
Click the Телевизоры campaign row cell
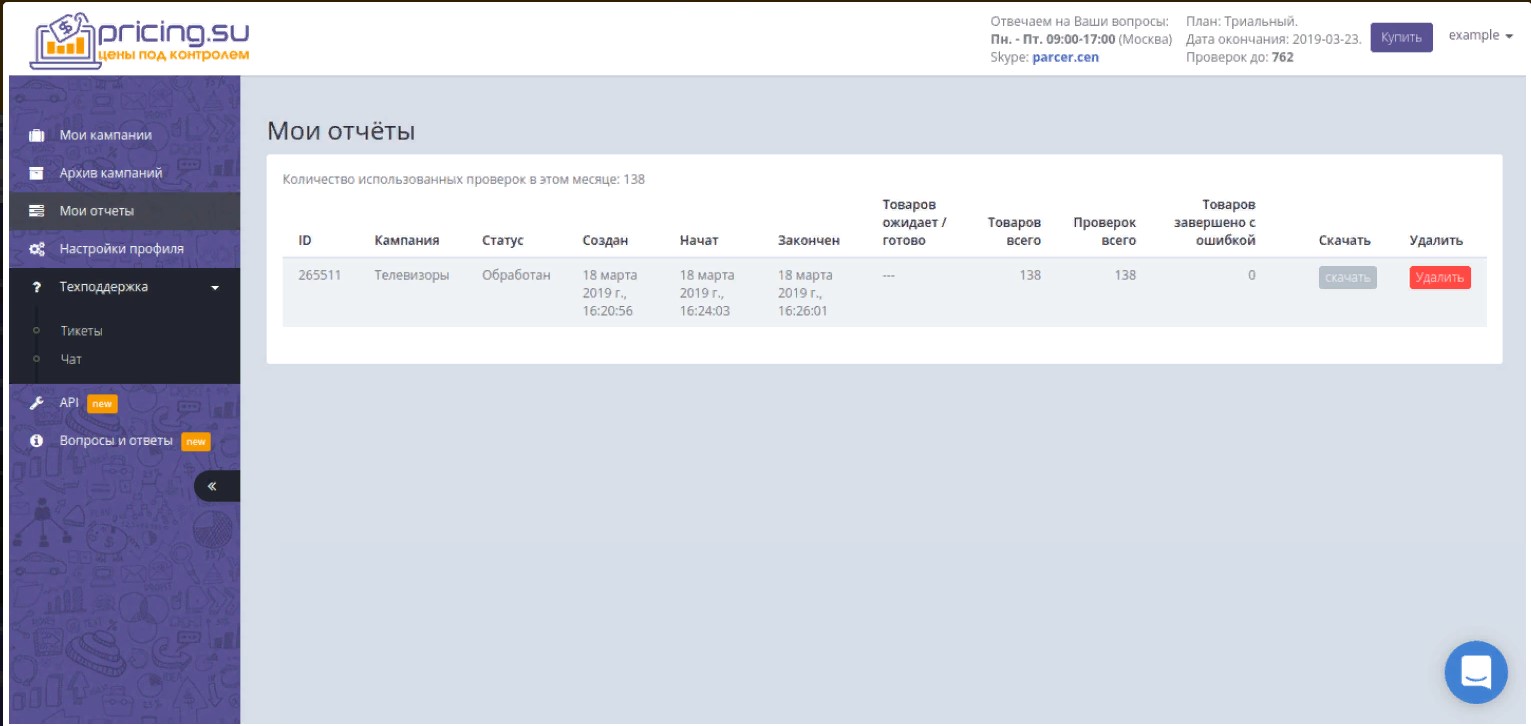(412, 275)
